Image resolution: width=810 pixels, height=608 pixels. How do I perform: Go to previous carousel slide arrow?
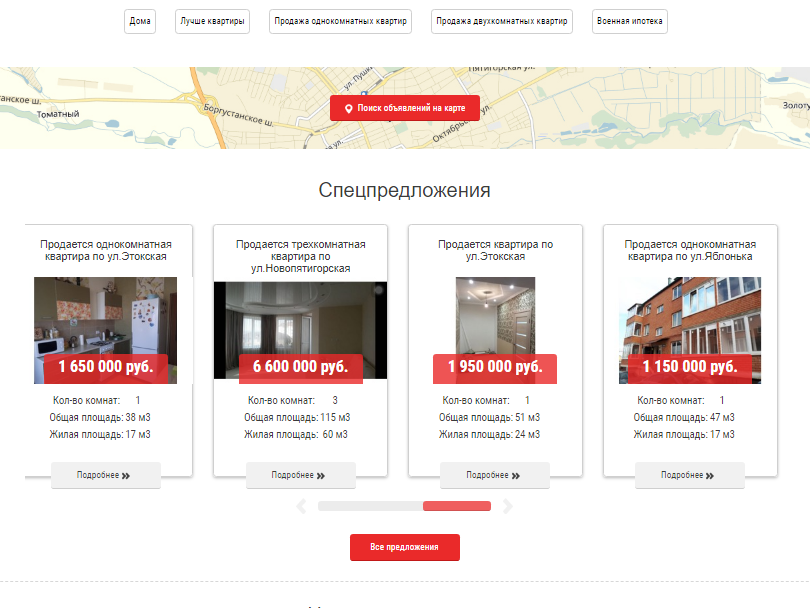(x=301, y=506)
